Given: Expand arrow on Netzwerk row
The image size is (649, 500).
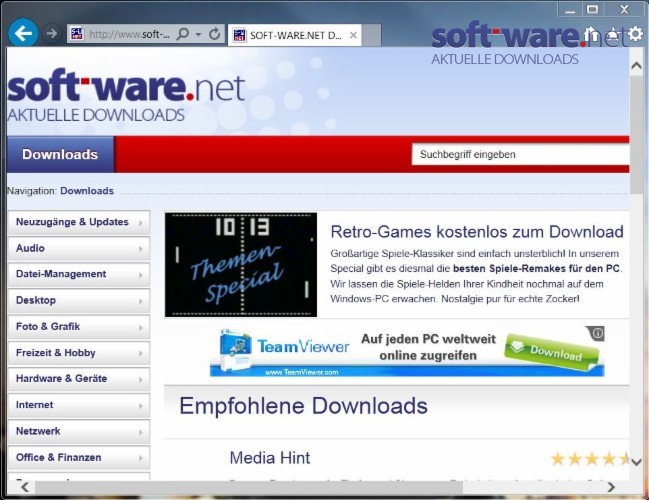Looking at the screenshot, I should coord(141,432).
